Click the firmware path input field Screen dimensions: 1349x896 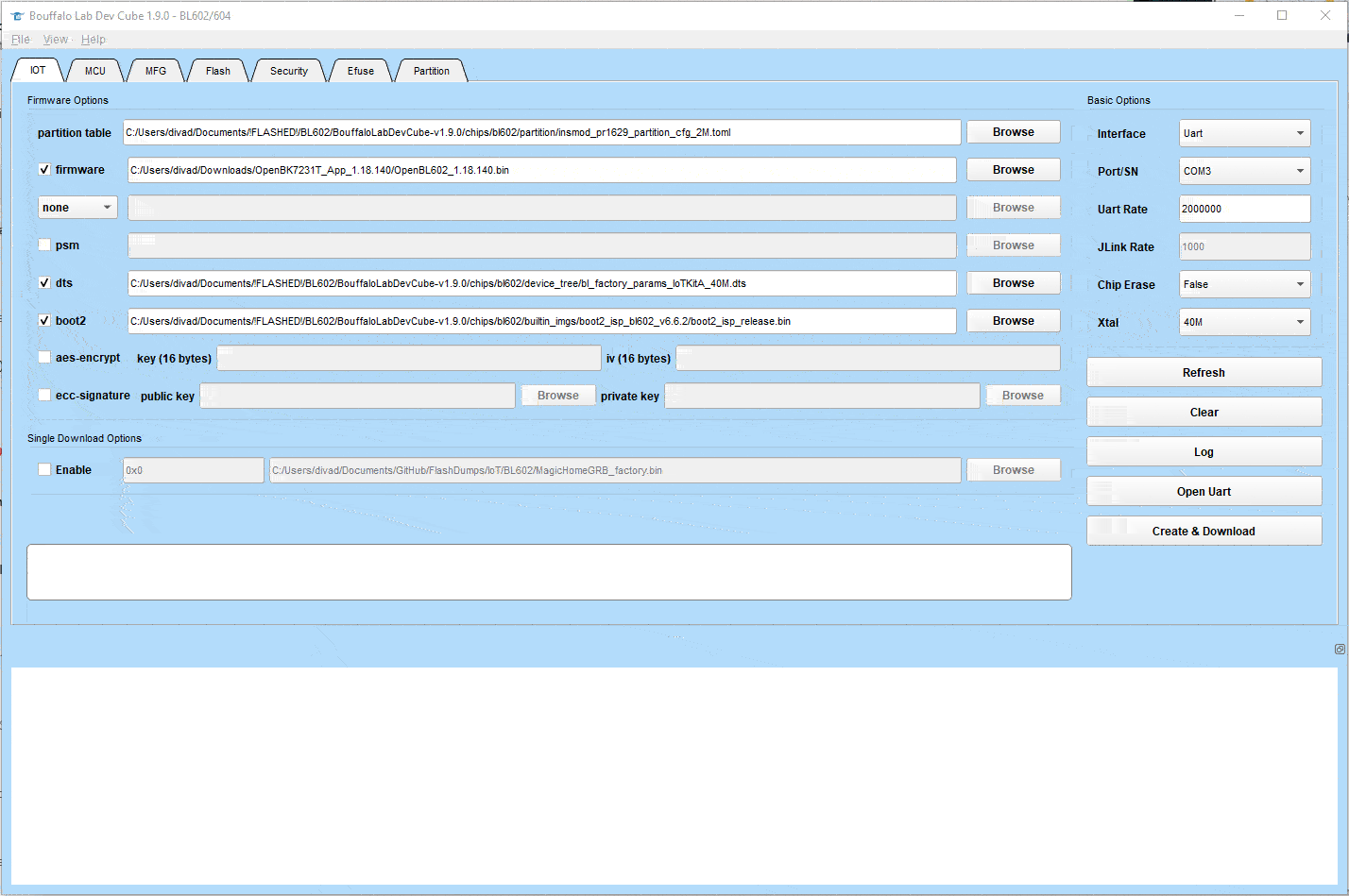pyautogui.click(x=542, y=170)
